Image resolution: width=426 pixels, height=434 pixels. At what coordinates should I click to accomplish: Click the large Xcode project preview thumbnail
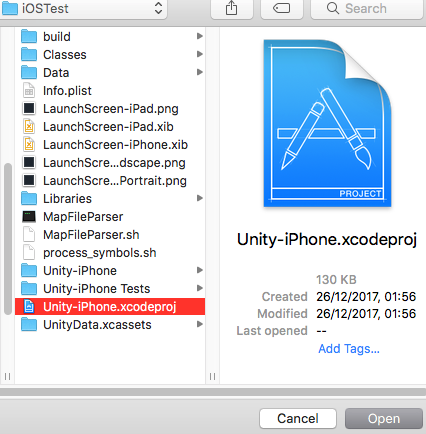click(x=327, y=123)
